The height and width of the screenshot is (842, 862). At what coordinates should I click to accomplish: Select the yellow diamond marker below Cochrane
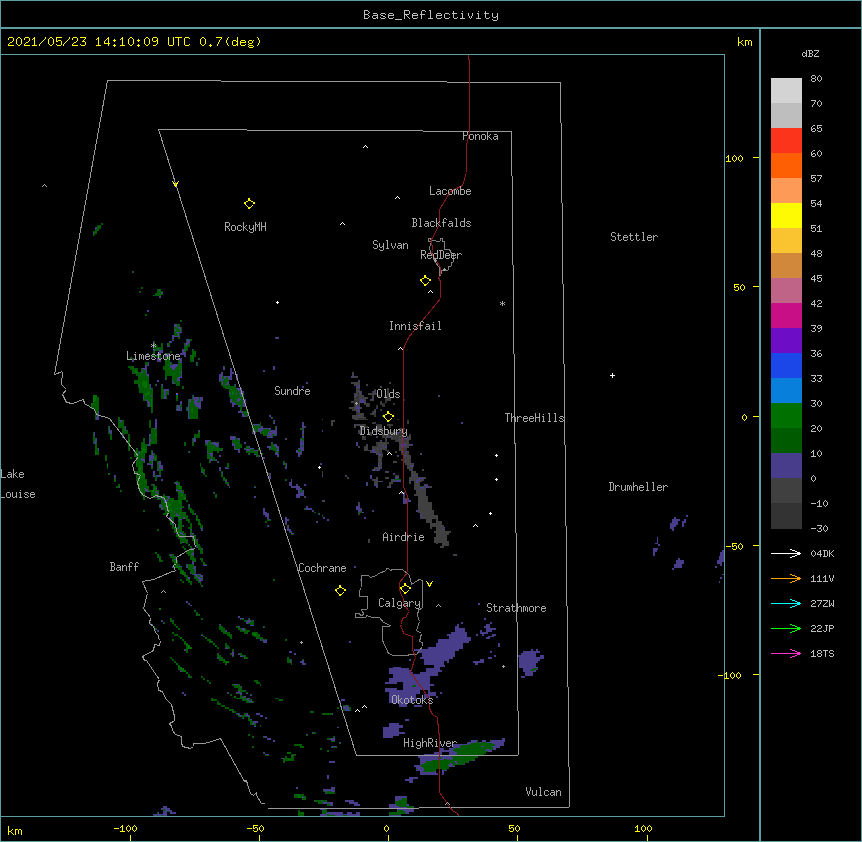click(x=340, y=591)
